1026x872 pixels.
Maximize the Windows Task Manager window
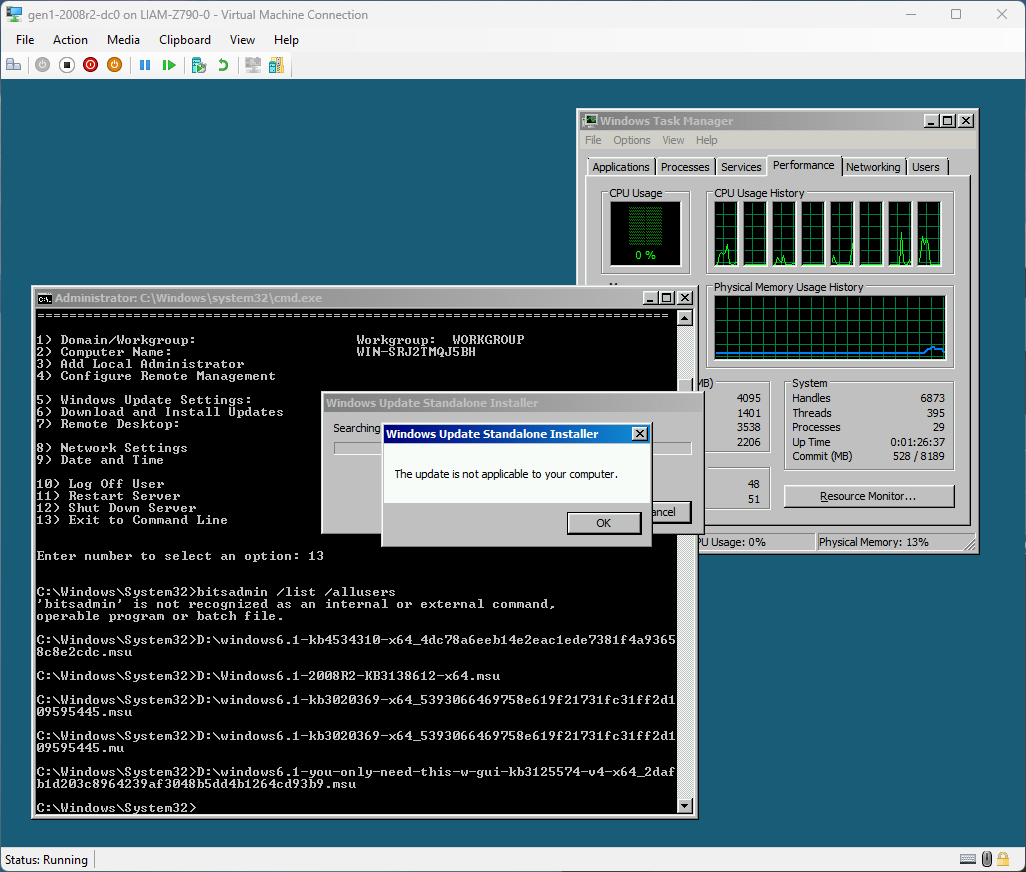click(x=947, y=121)
